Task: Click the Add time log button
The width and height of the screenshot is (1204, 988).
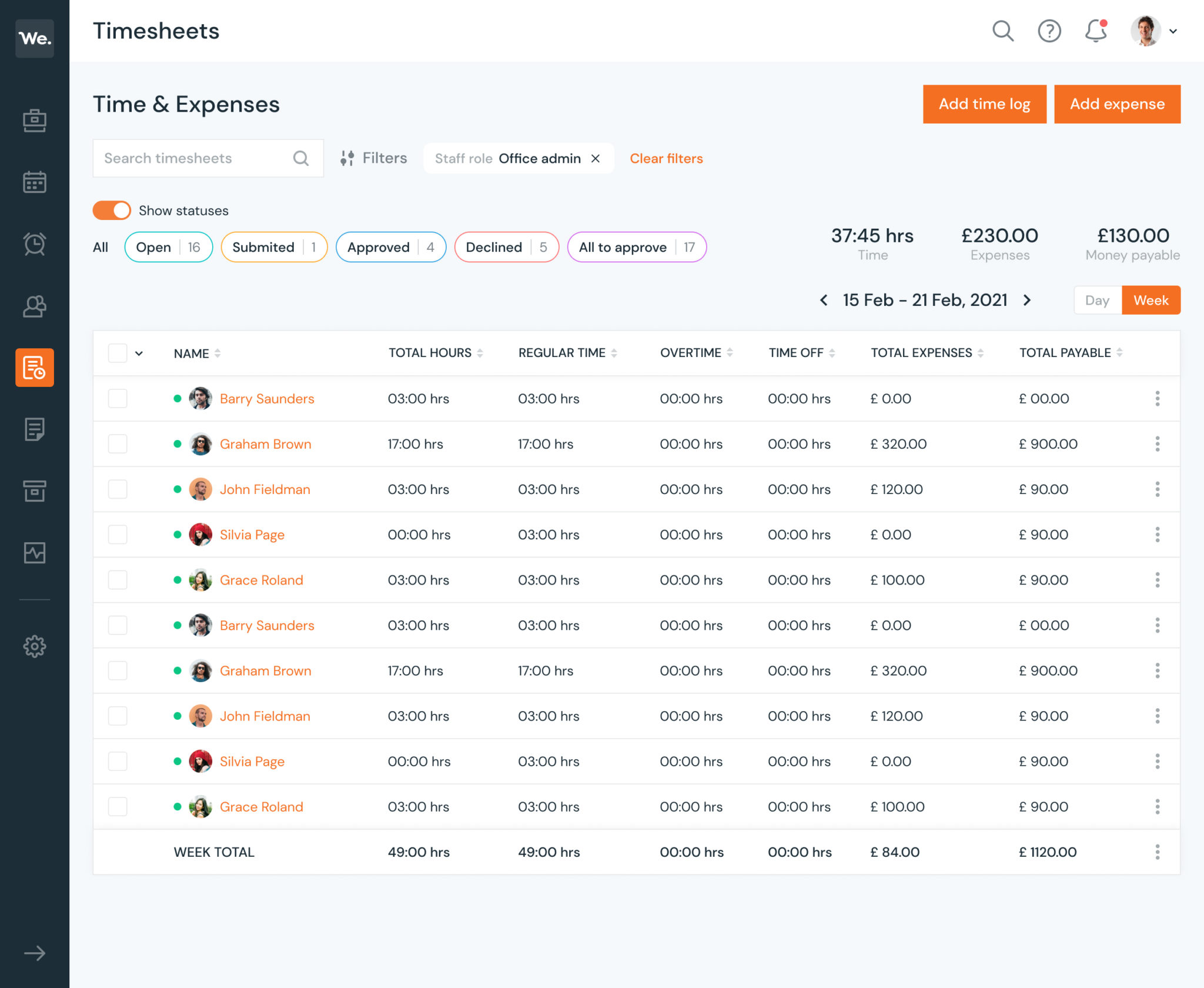Action: (984, 104)
